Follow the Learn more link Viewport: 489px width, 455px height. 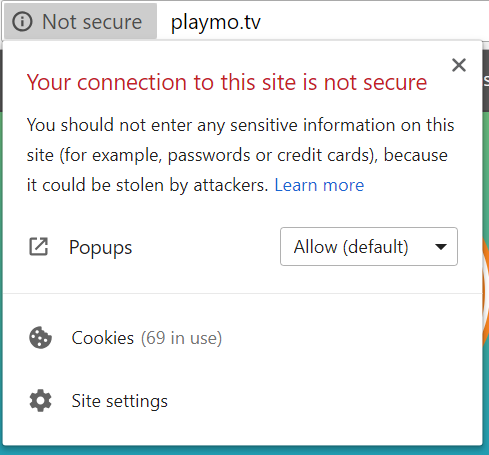(x=319, y=185)
